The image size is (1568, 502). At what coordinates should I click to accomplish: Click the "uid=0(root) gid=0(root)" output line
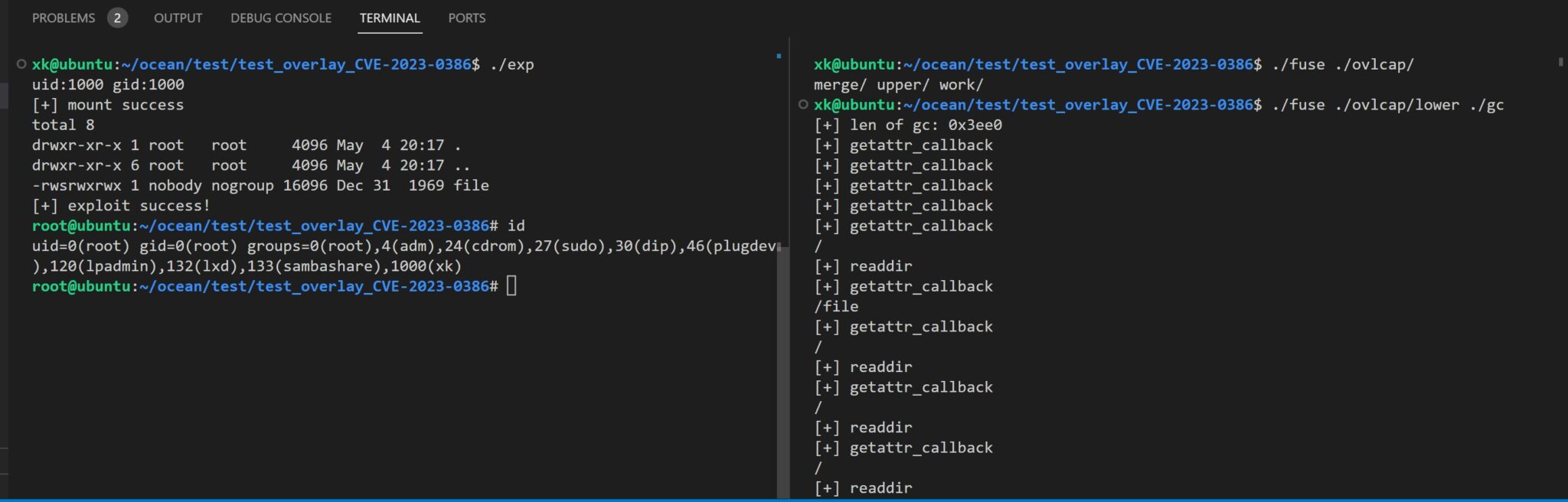coord(403,246)
